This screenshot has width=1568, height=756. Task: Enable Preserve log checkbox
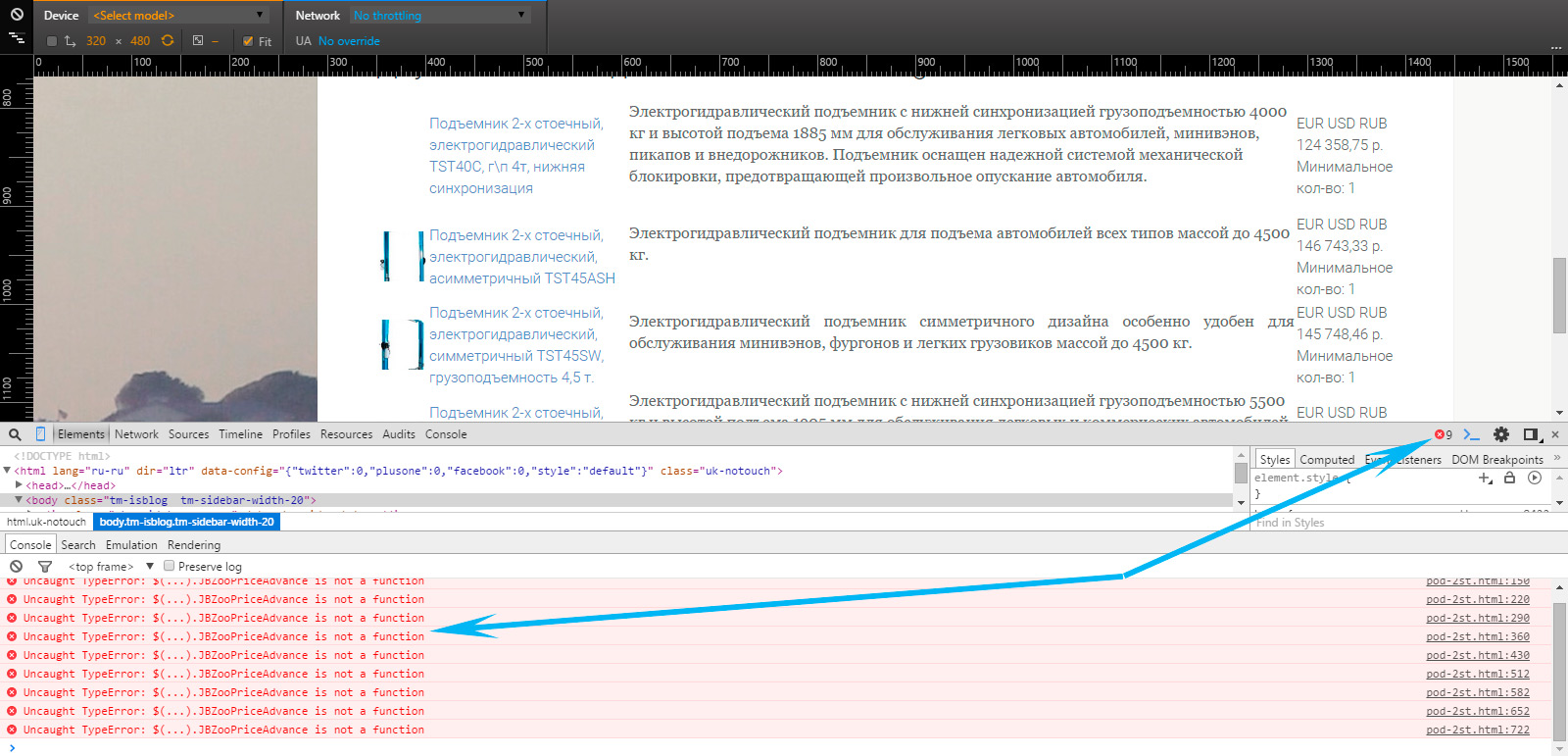(170, 566)
